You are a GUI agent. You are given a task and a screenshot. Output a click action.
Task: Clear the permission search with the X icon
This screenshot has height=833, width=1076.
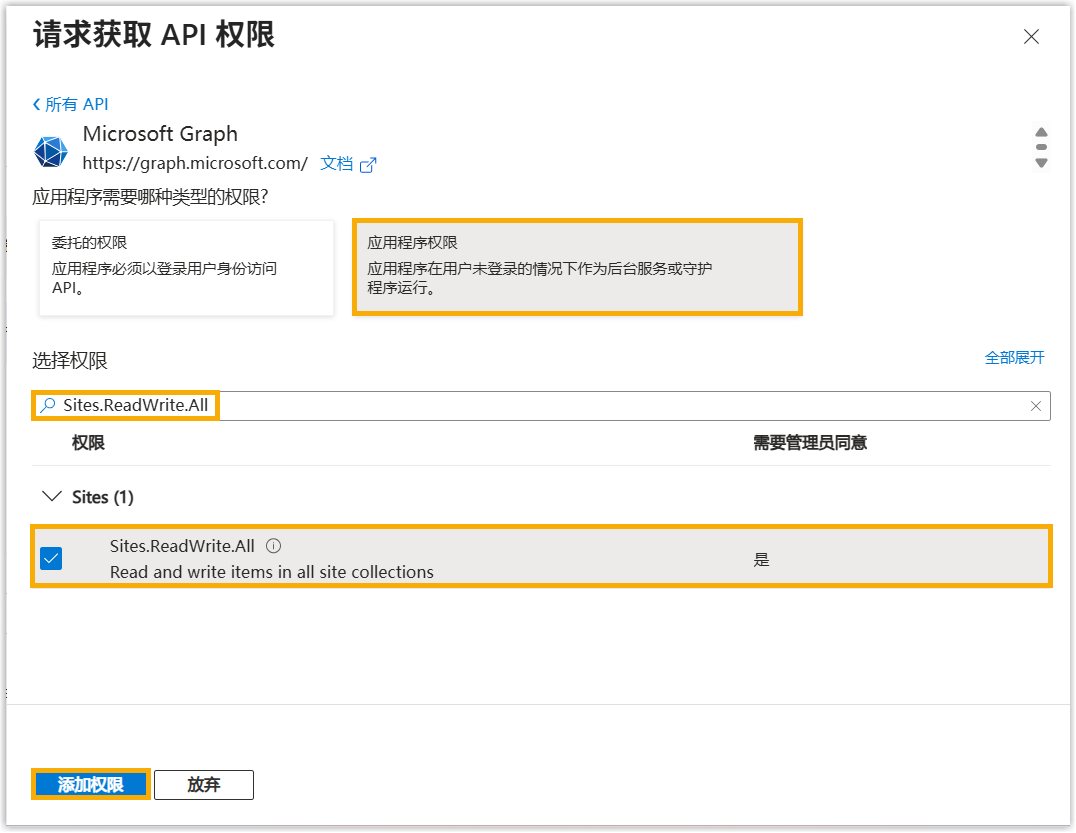[x=1036, y=406]
